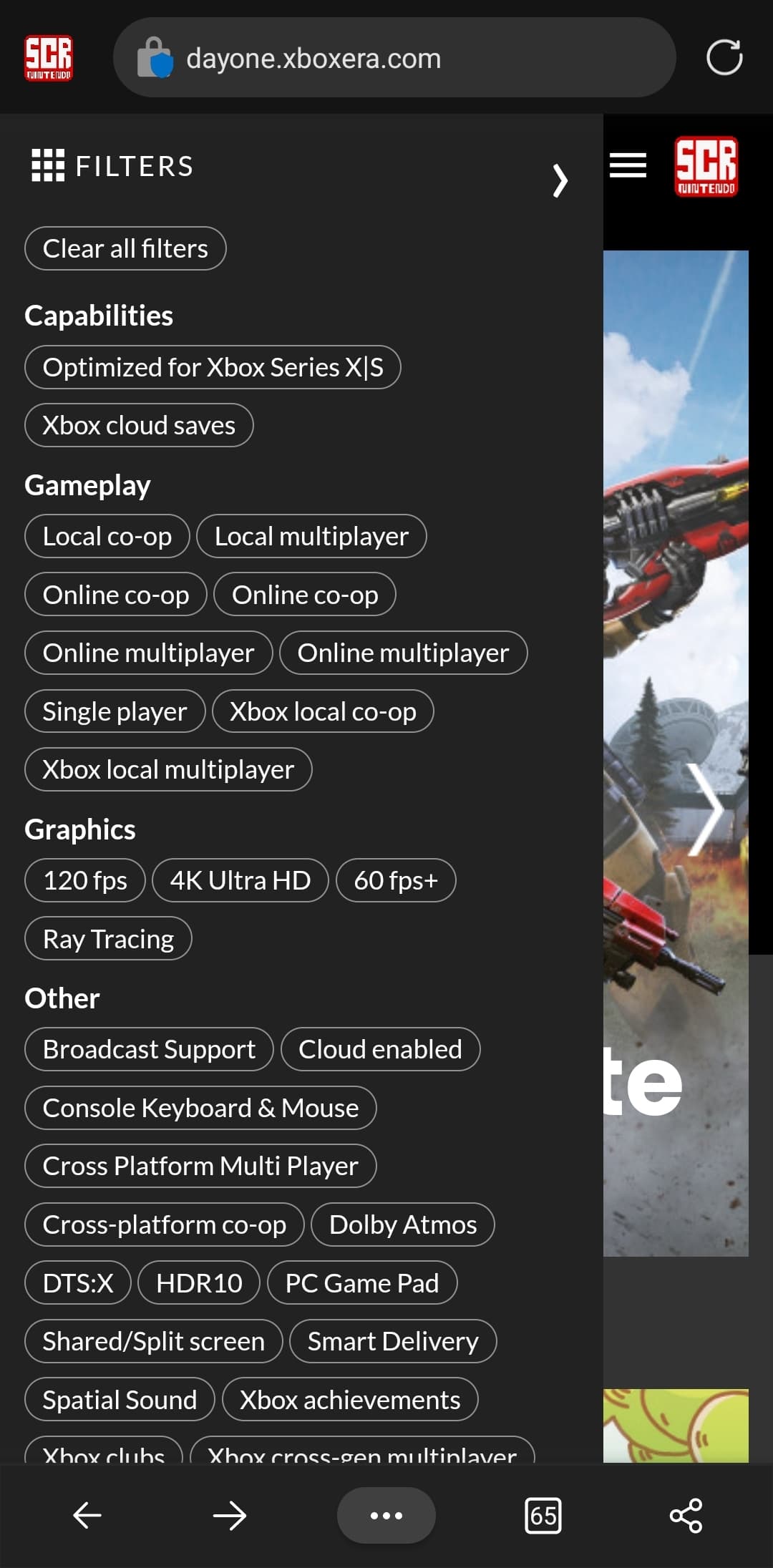Select the Dolby Atmos filter chip

[402, 1224]
